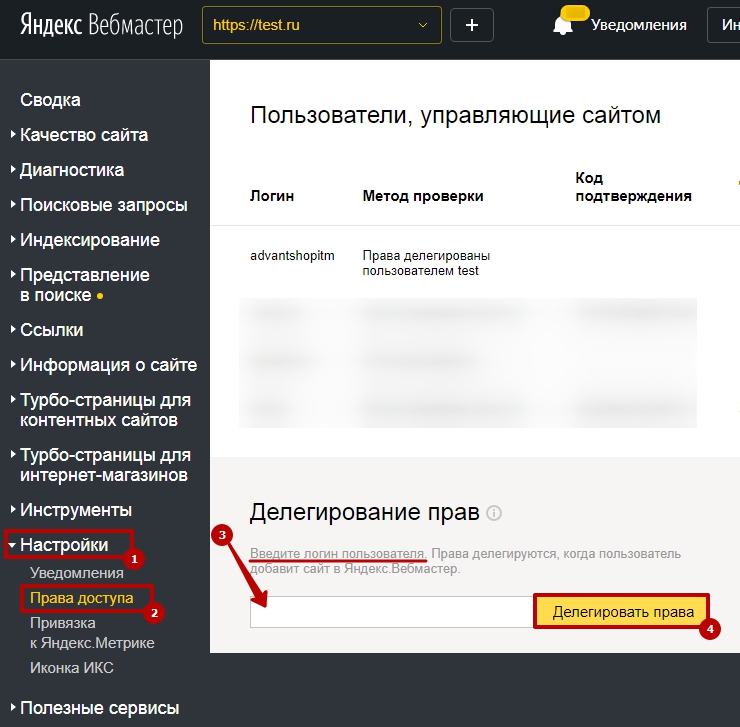Expand the Диагностика menu section
The height and width of the screenshot is (727, 740).
72,170
